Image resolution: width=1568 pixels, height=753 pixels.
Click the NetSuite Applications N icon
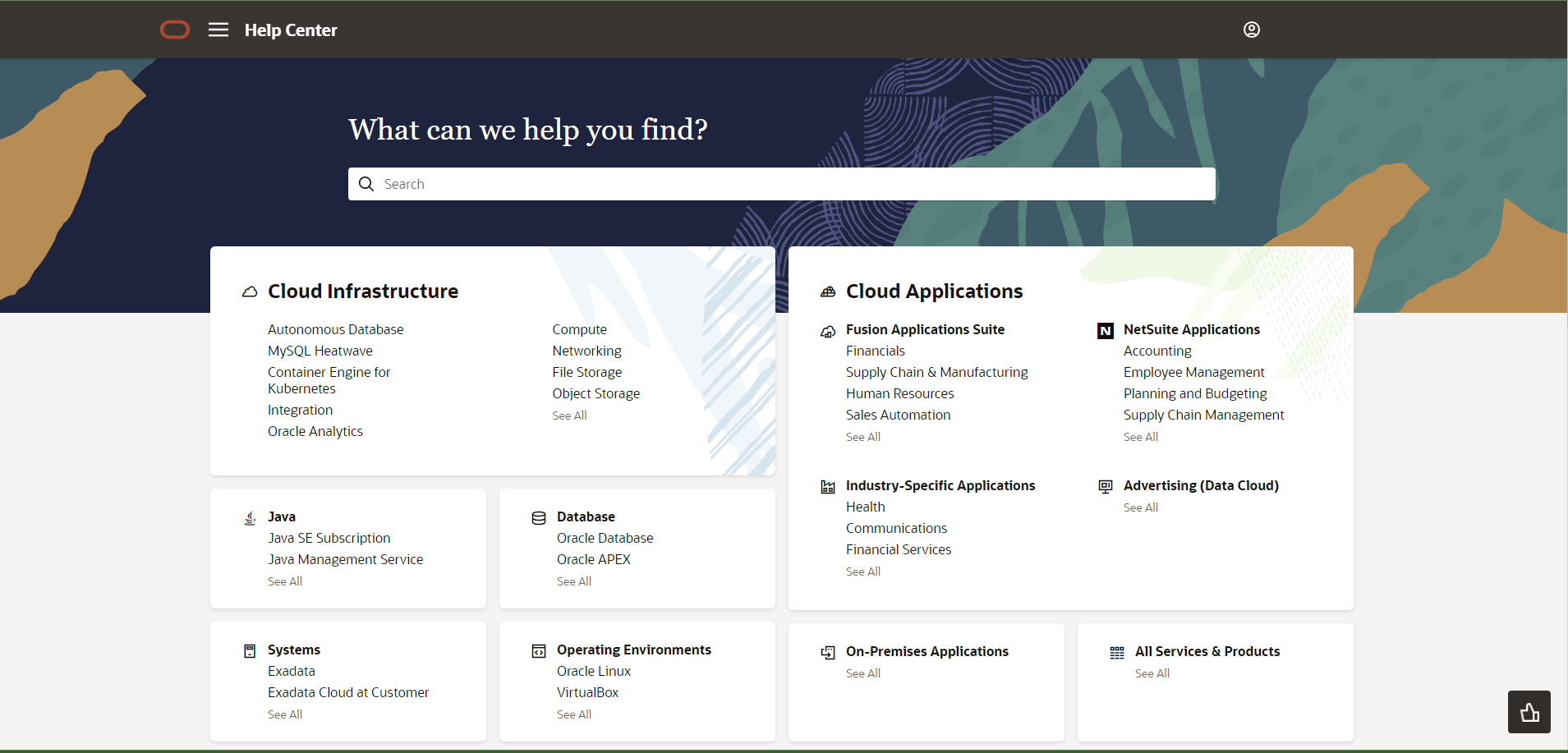click(1105, 330)
